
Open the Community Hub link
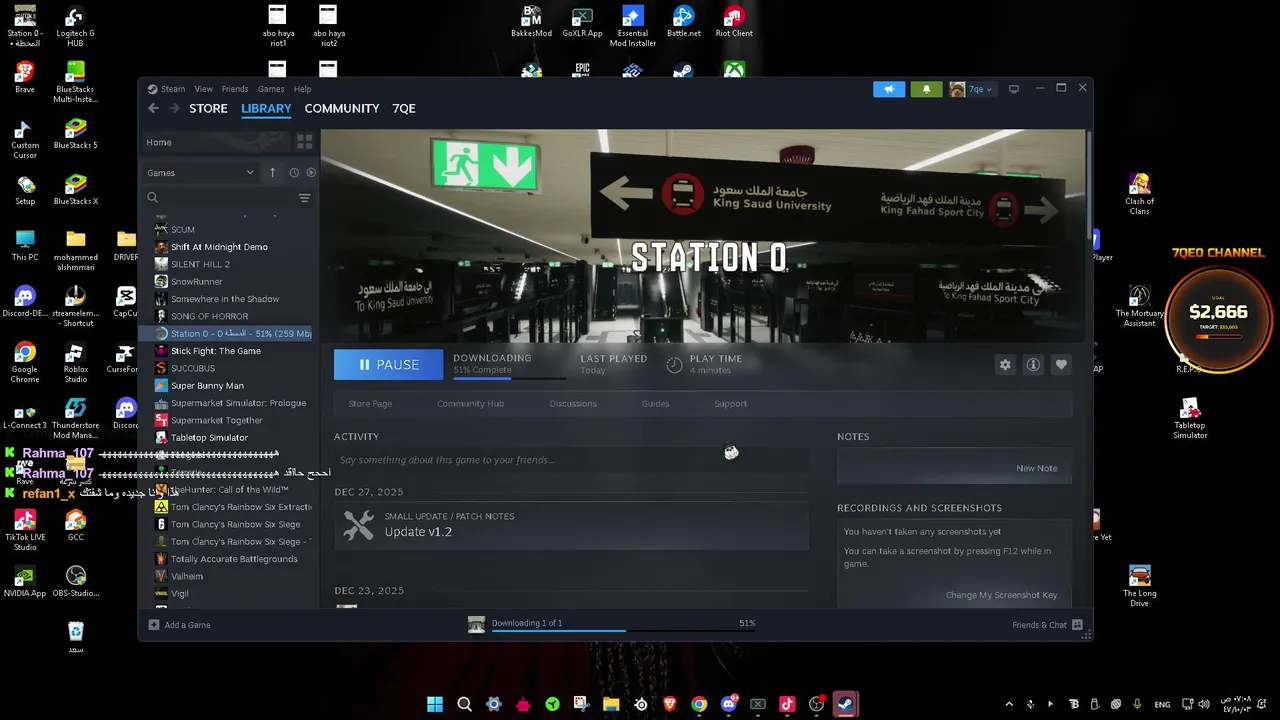470,404
